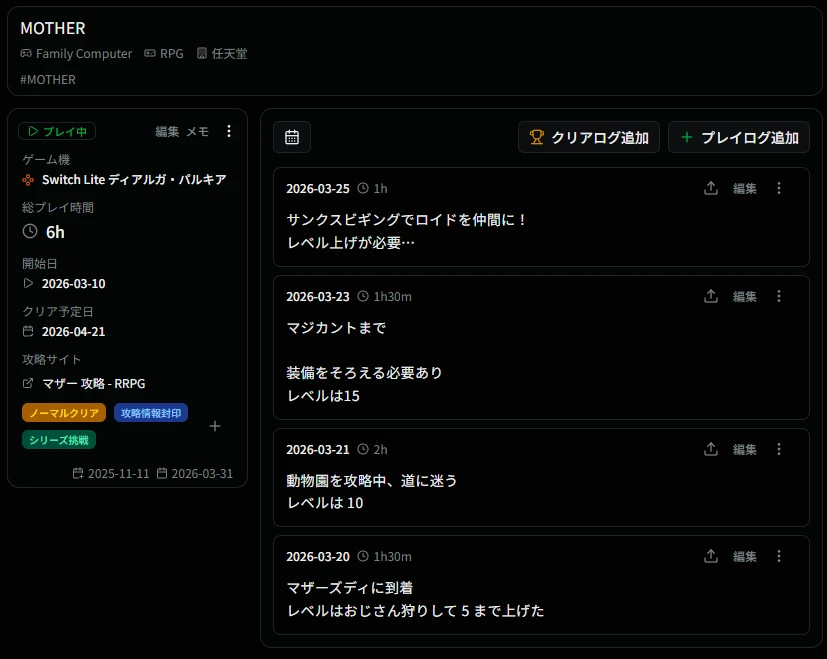The image size is (827, 659).
Task: Click the プレイログ追加 button
Action: (x=738, y=137)
